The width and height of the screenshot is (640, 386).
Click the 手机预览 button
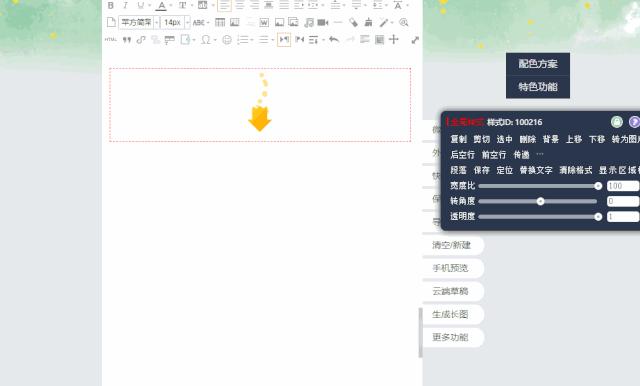[451, 268]
